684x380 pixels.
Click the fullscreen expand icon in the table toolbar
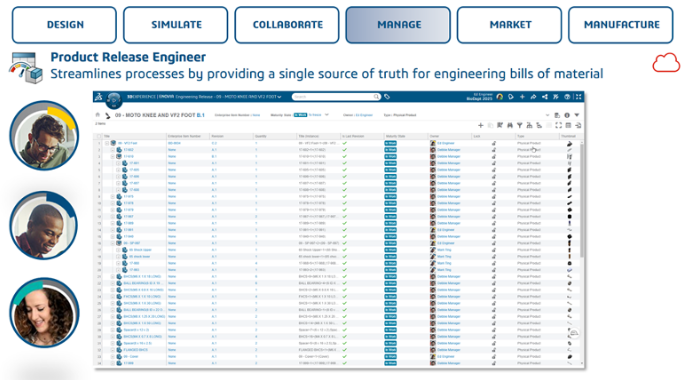click(x=558, y=126)
